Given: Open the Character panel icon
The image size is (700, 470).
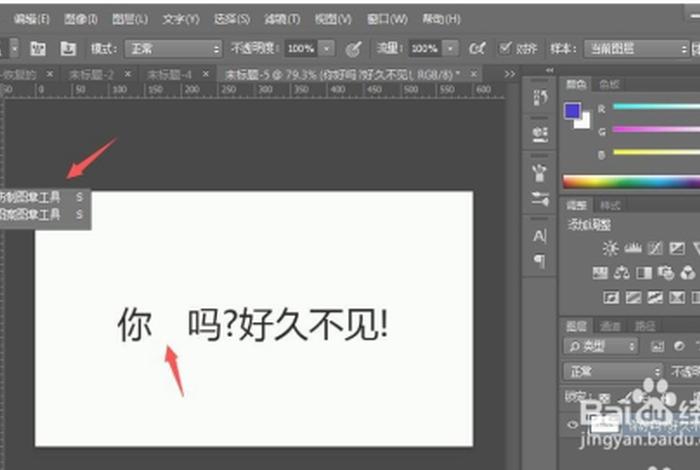Looking at the screenshot, I should pyautogui.click(x=540, y=236).
